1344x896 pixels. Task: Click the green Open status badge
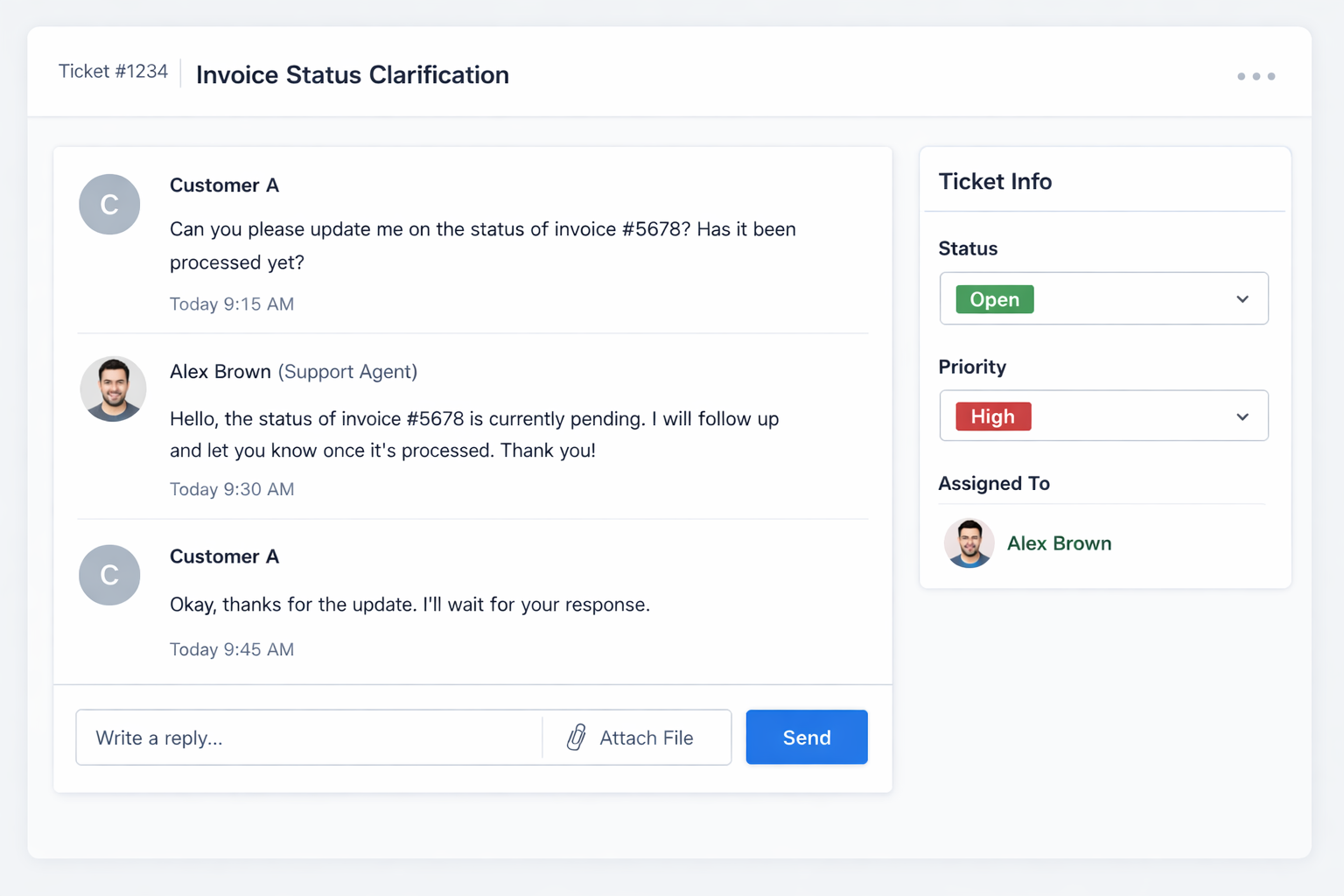[994, 299]
